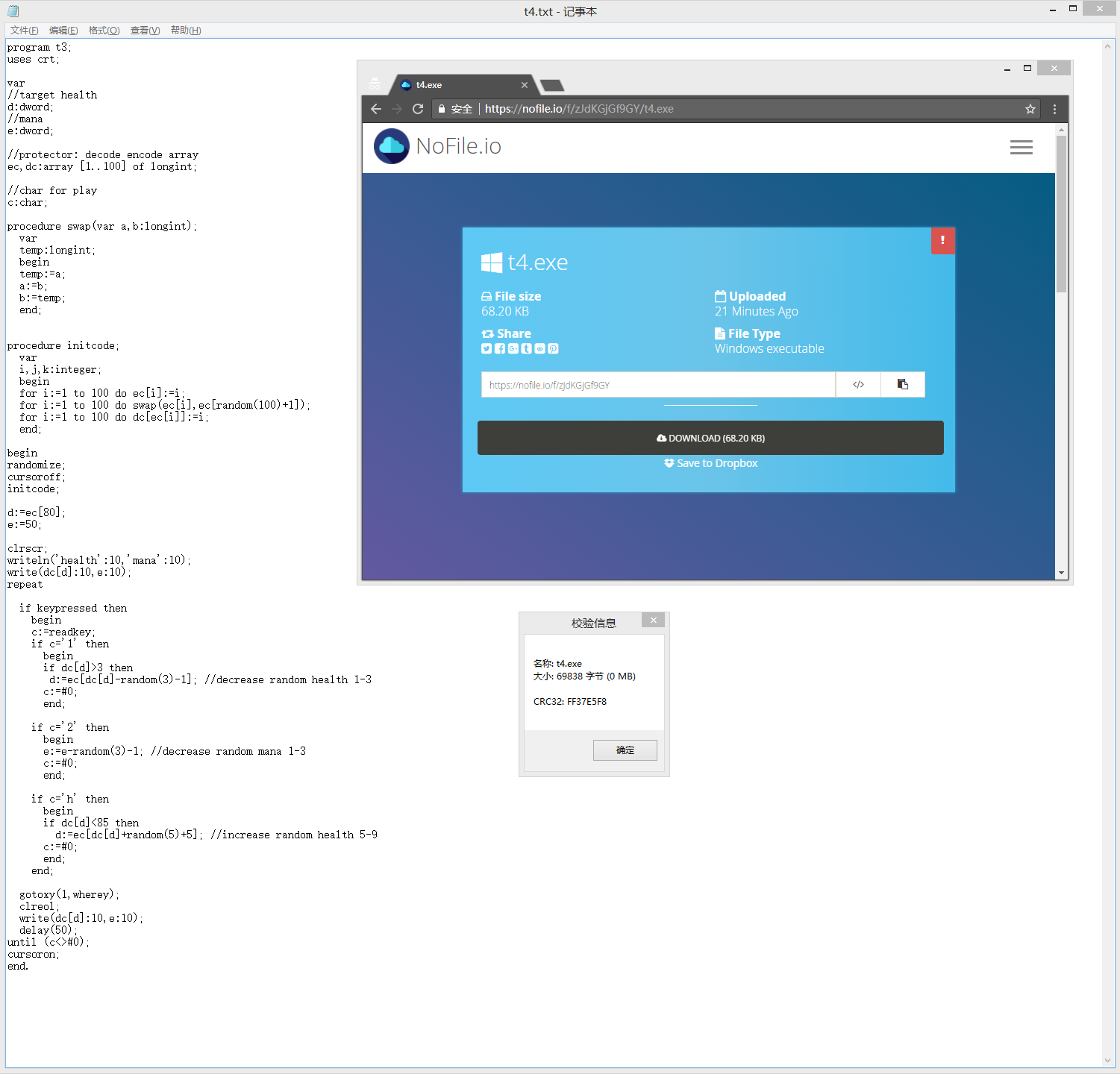1120x1074 pixels.
Task: Share the file on Tumblr
Action: pyautogui.click(x=527, y=348)
